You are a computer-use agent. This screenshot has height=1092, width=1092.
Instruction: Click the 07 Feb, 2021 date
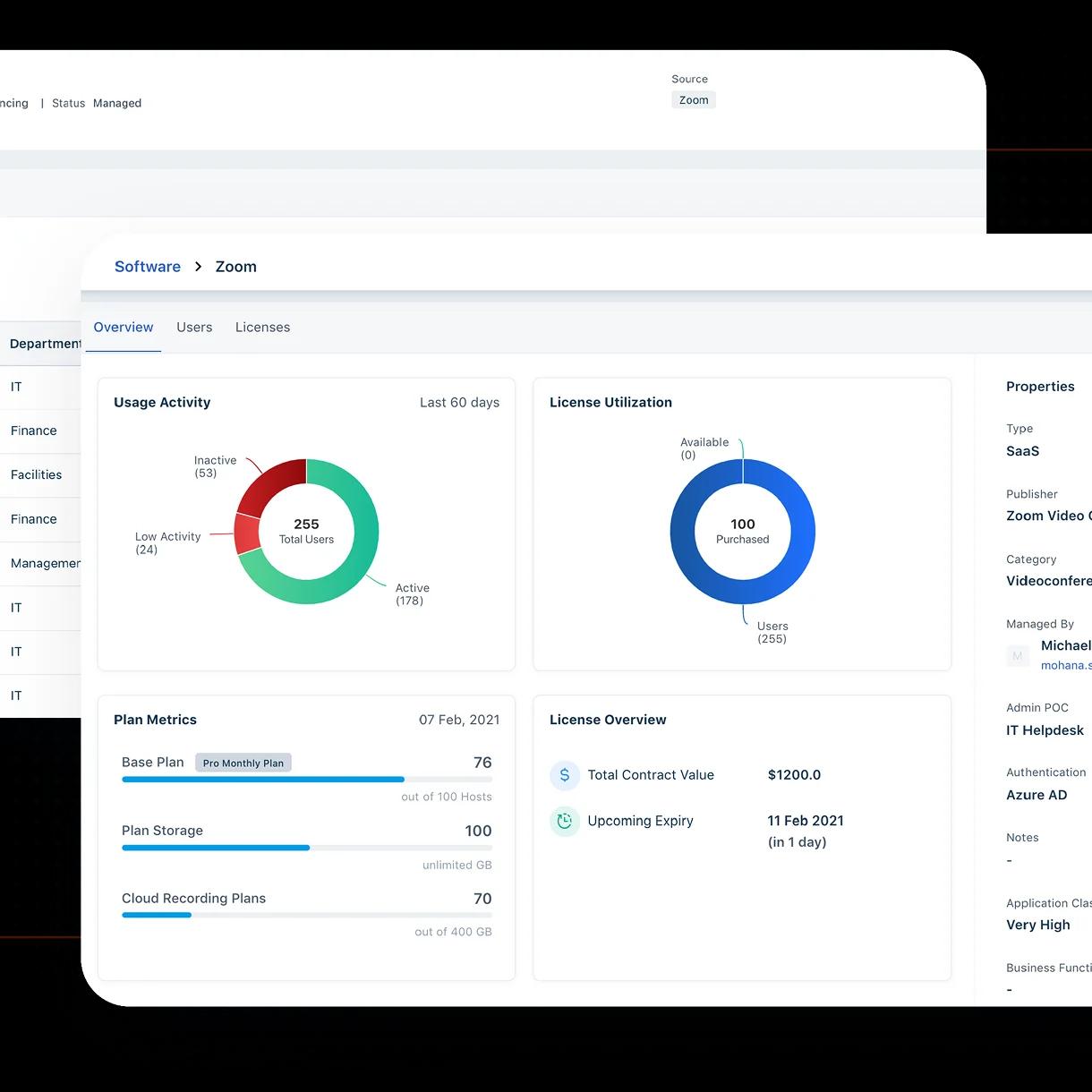pos(459,720)
